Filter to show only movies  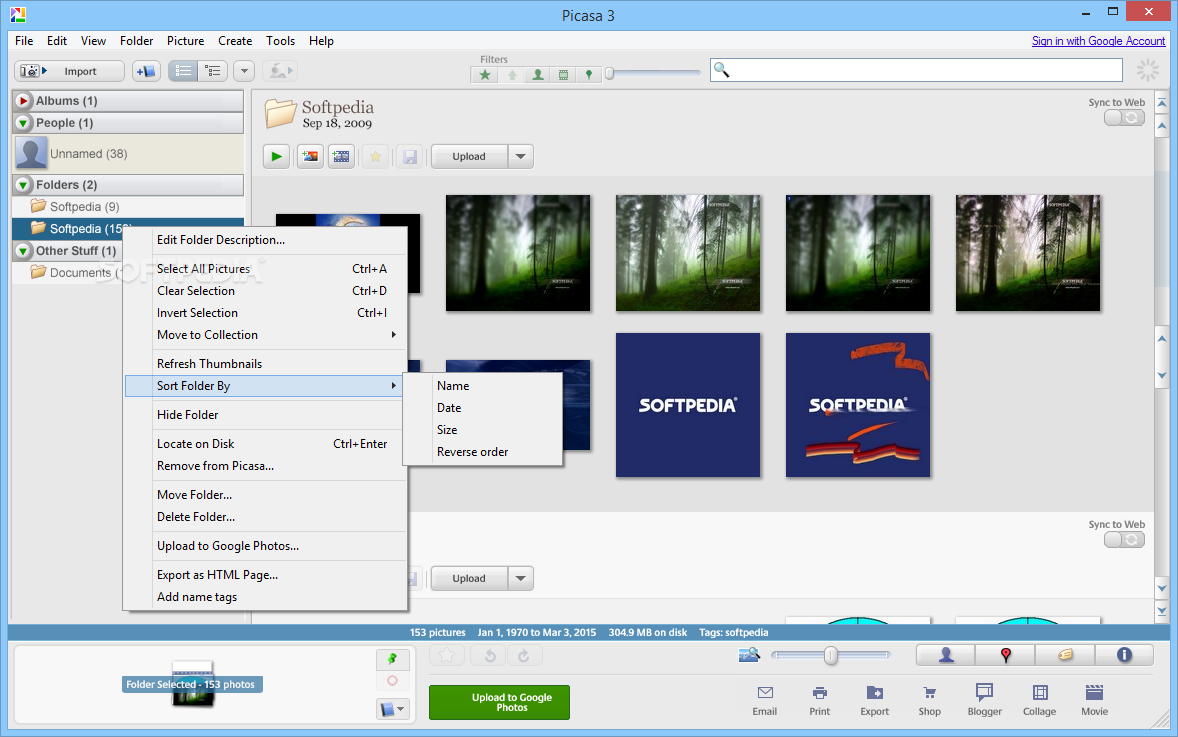click(563, 74)
